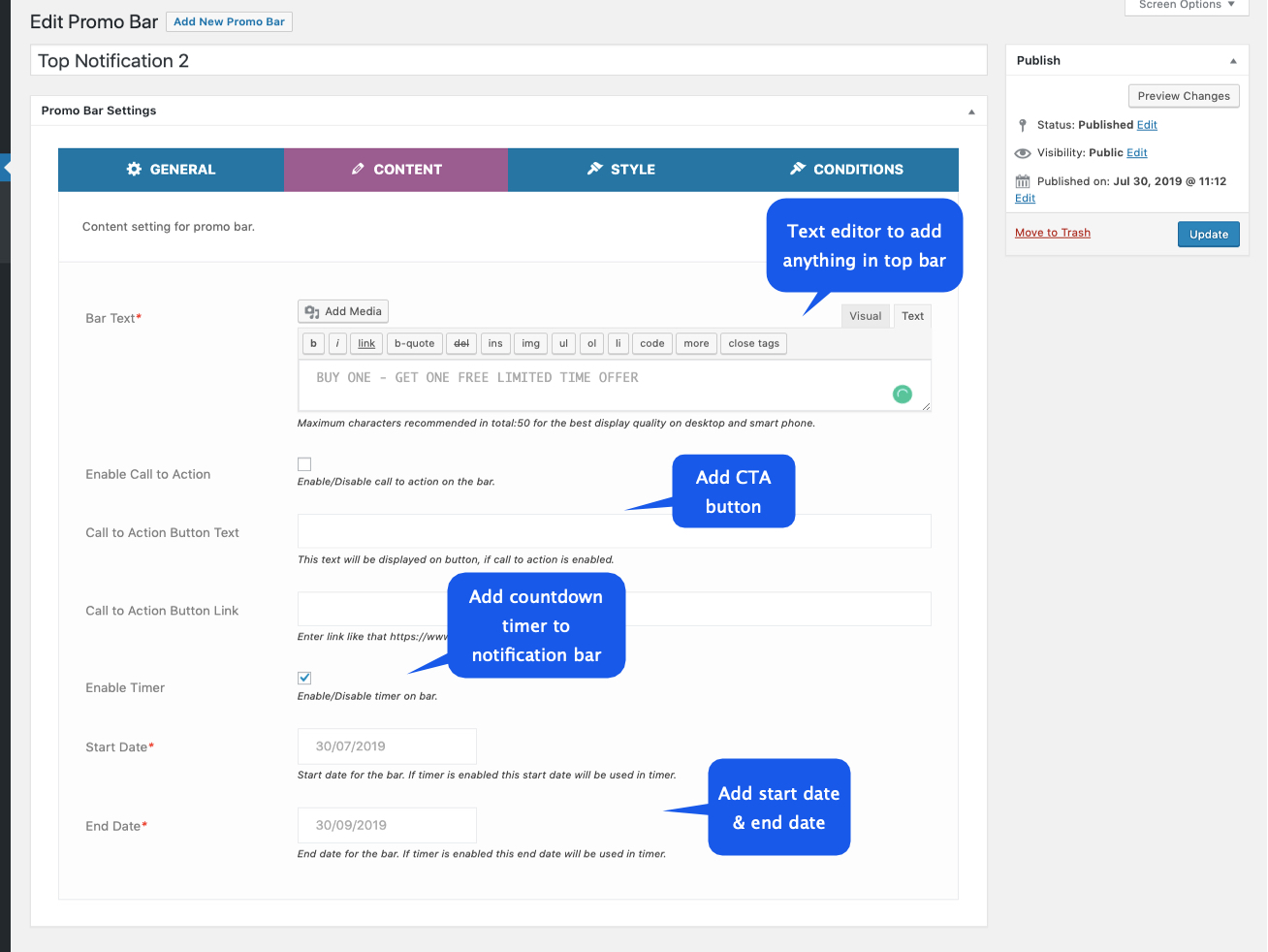This screenshot has height=952, width=1268.
Task: Open the Conditions tab
Action: (846, 170)
